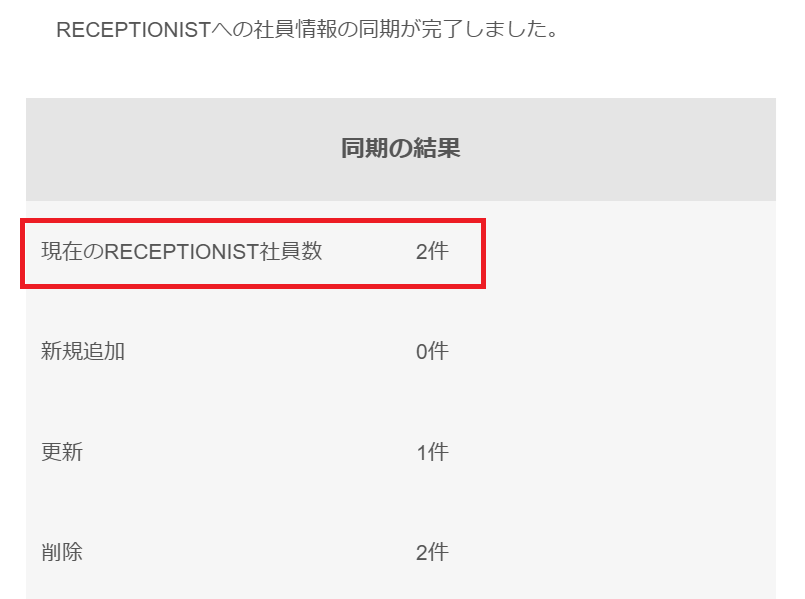Click "同期" in the gray table header
The height and width of the screenshot is (599, 805).
coord(361,150)
